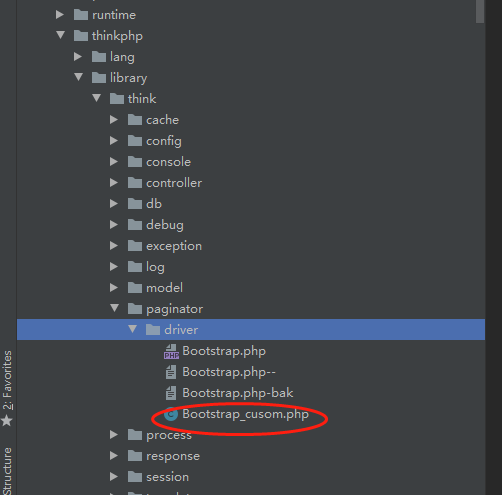Expand the session folder arrow
Screen dimensions: 502x495
(114, 477)
